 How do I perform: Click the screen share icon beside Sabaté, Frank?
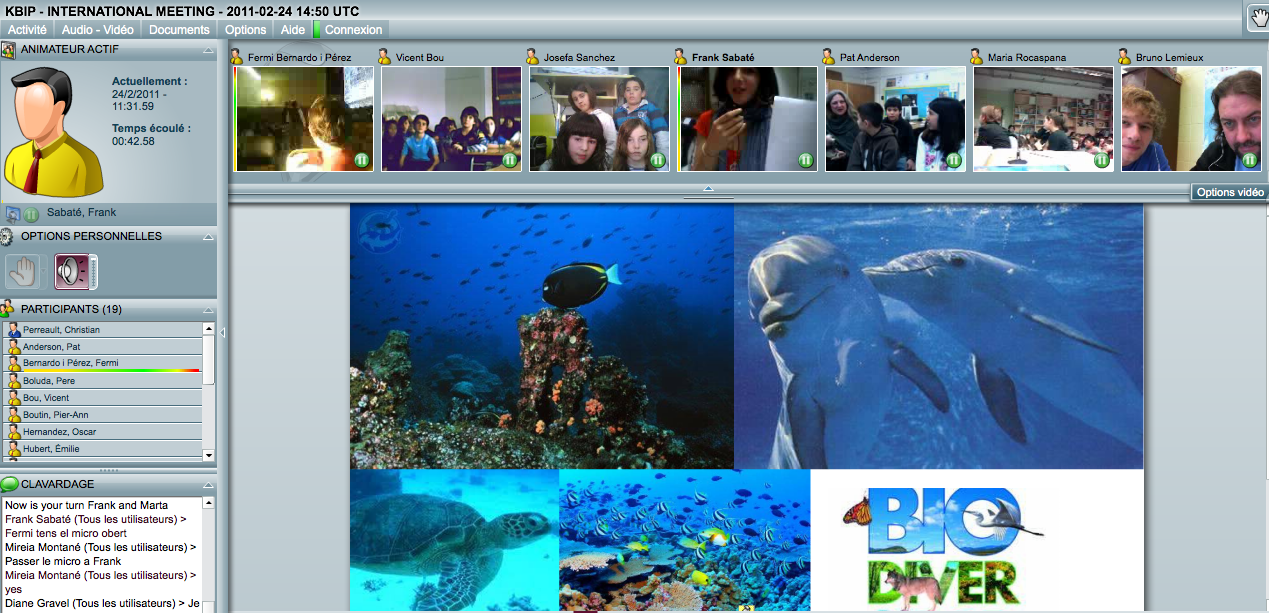tap(13, 213)
